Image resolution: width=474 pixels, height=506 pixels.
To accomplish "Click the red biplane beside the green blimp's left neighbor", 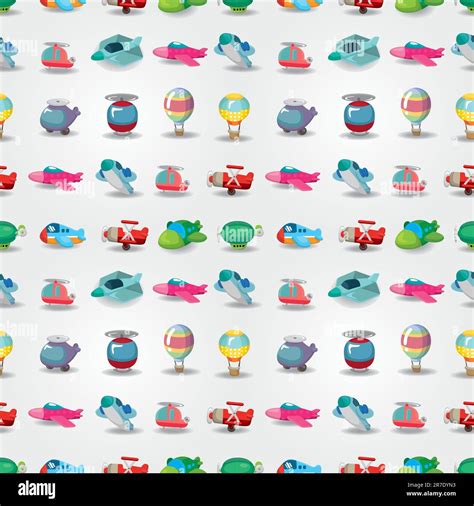I will (x=125, y=234).
